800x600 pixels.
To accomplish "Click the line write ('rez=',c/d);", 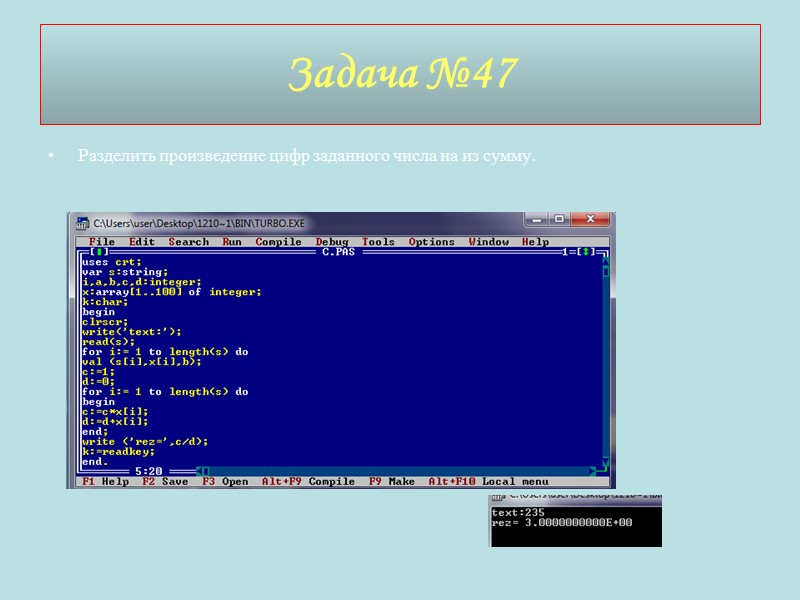I will (145, 442).
